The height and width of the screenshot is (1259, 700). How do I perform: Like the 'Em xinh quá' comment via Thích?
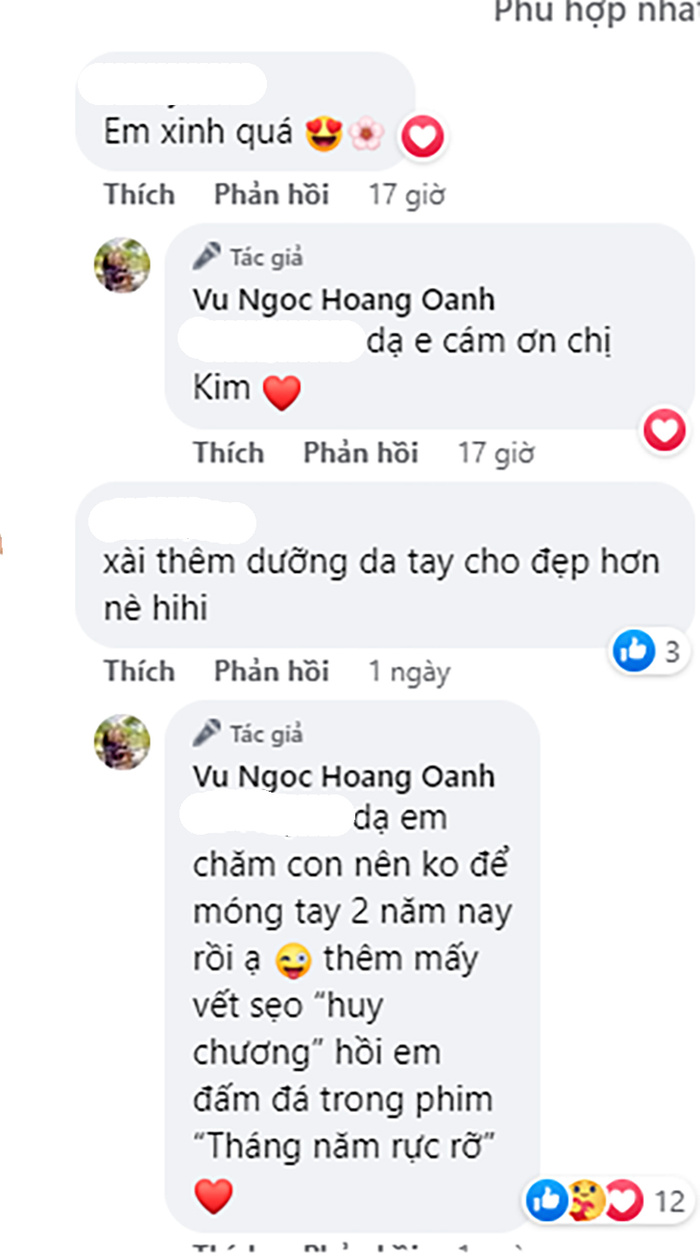(139, 194)
